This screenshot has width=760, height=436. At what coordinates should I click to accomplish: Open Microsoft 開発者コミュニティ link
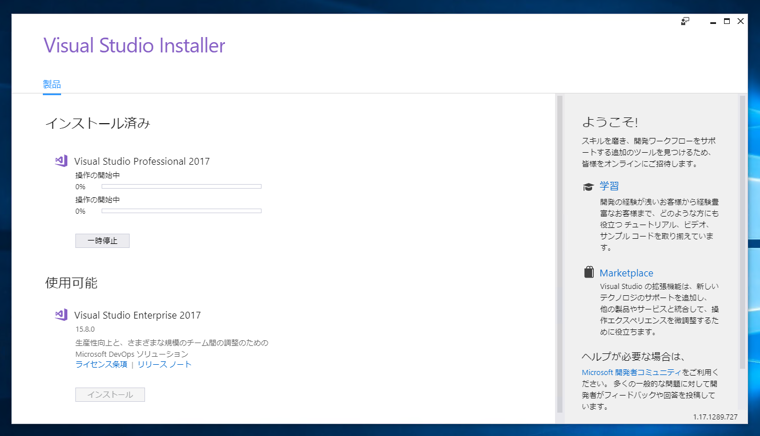click(632, 372)
